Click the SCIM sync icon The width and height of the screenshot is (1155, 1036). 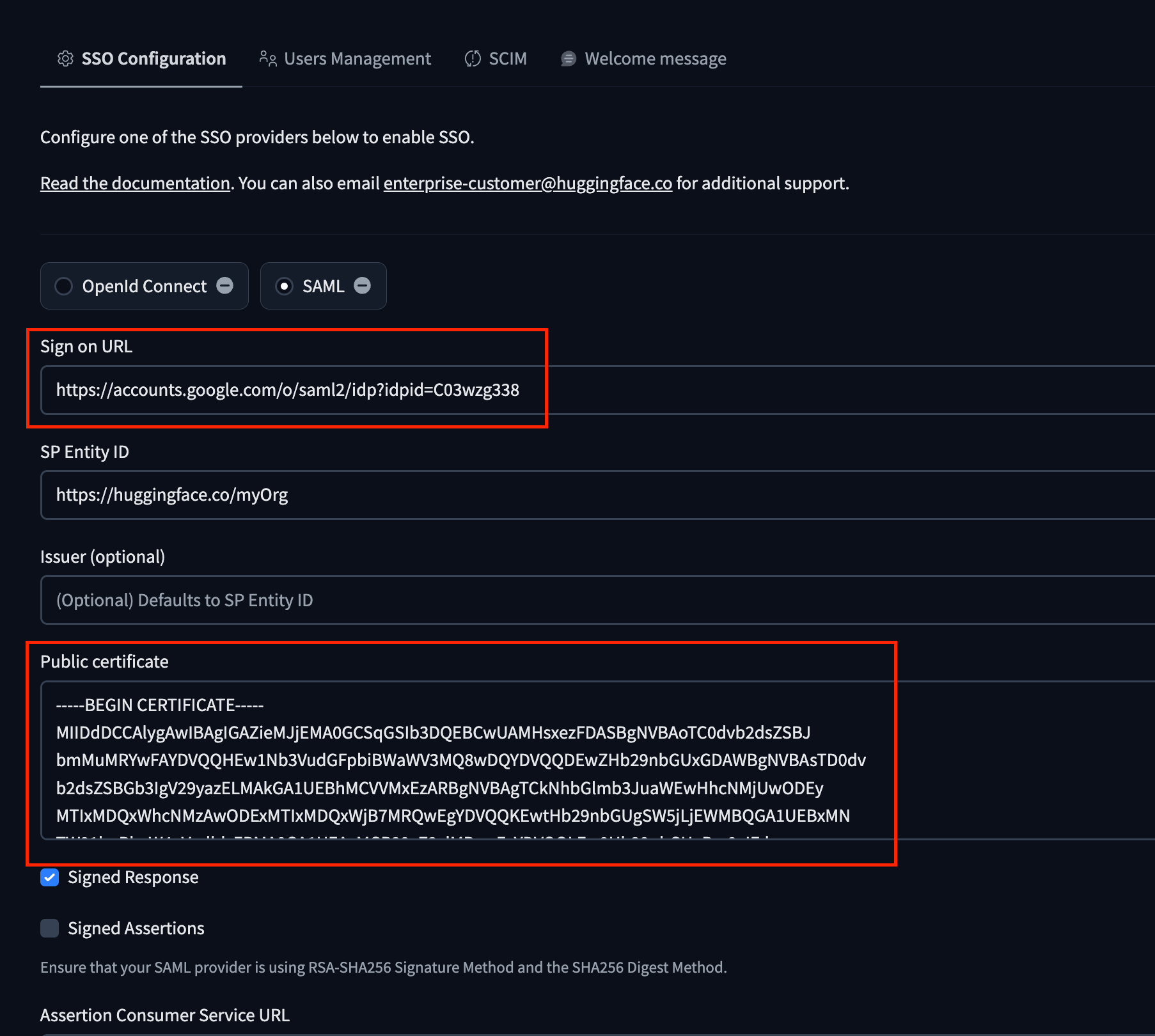(x=473, y=59)
